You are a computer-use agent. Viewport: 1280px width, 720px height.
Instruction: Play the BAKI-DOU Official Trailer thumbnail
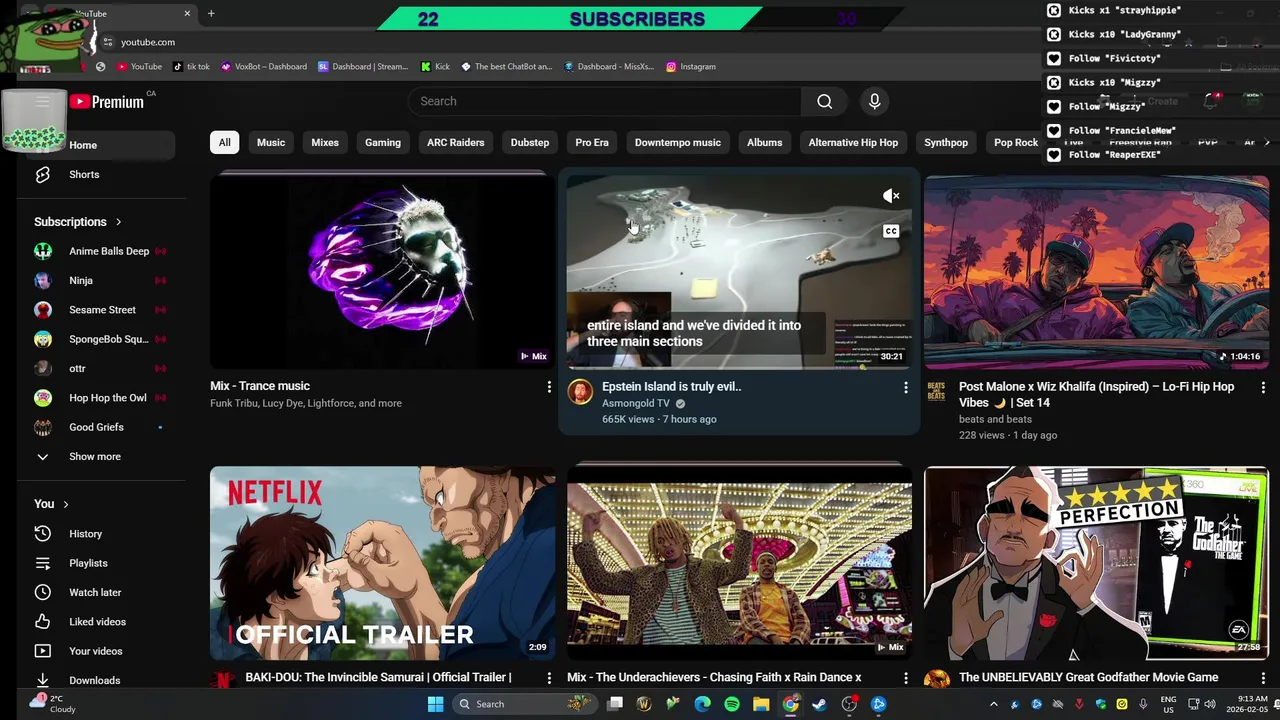tap(381, 562)
